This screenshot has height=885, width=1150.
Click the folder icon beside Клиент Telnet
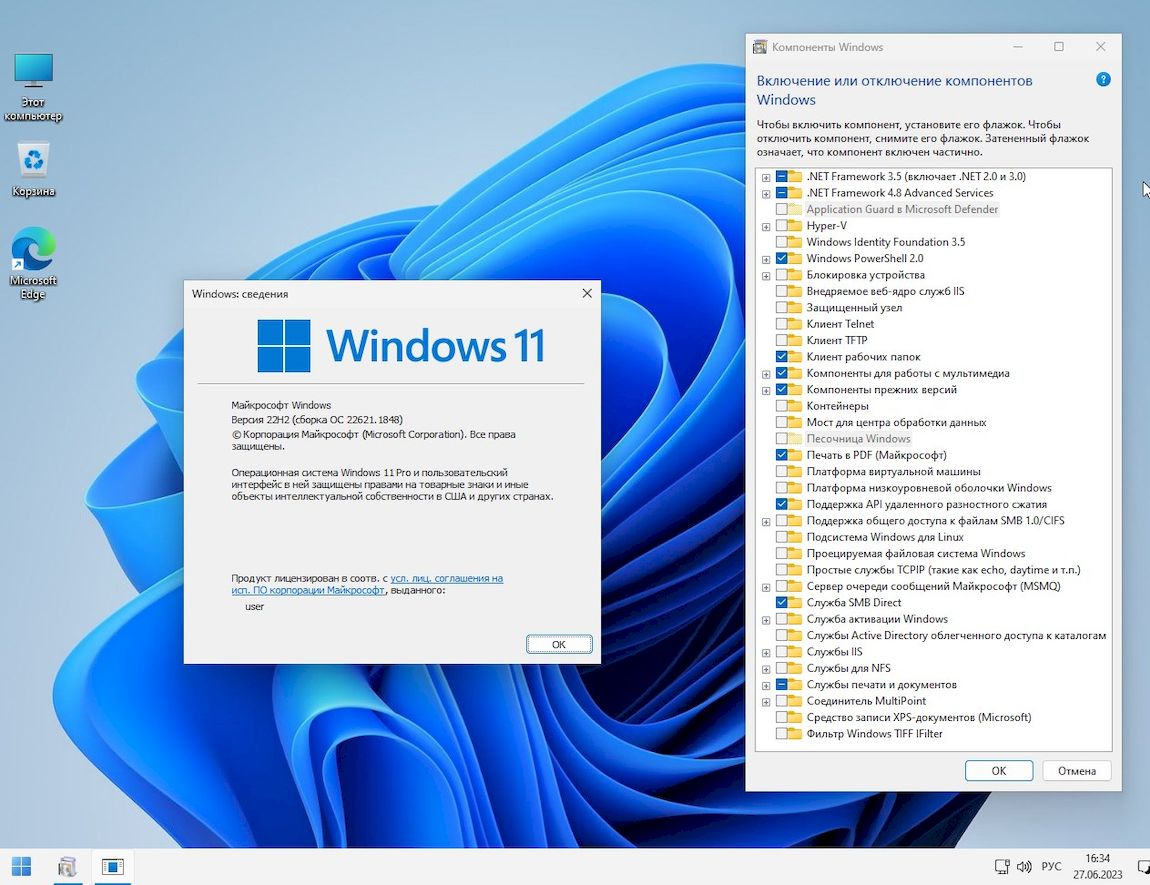click(x=795, y=324)
